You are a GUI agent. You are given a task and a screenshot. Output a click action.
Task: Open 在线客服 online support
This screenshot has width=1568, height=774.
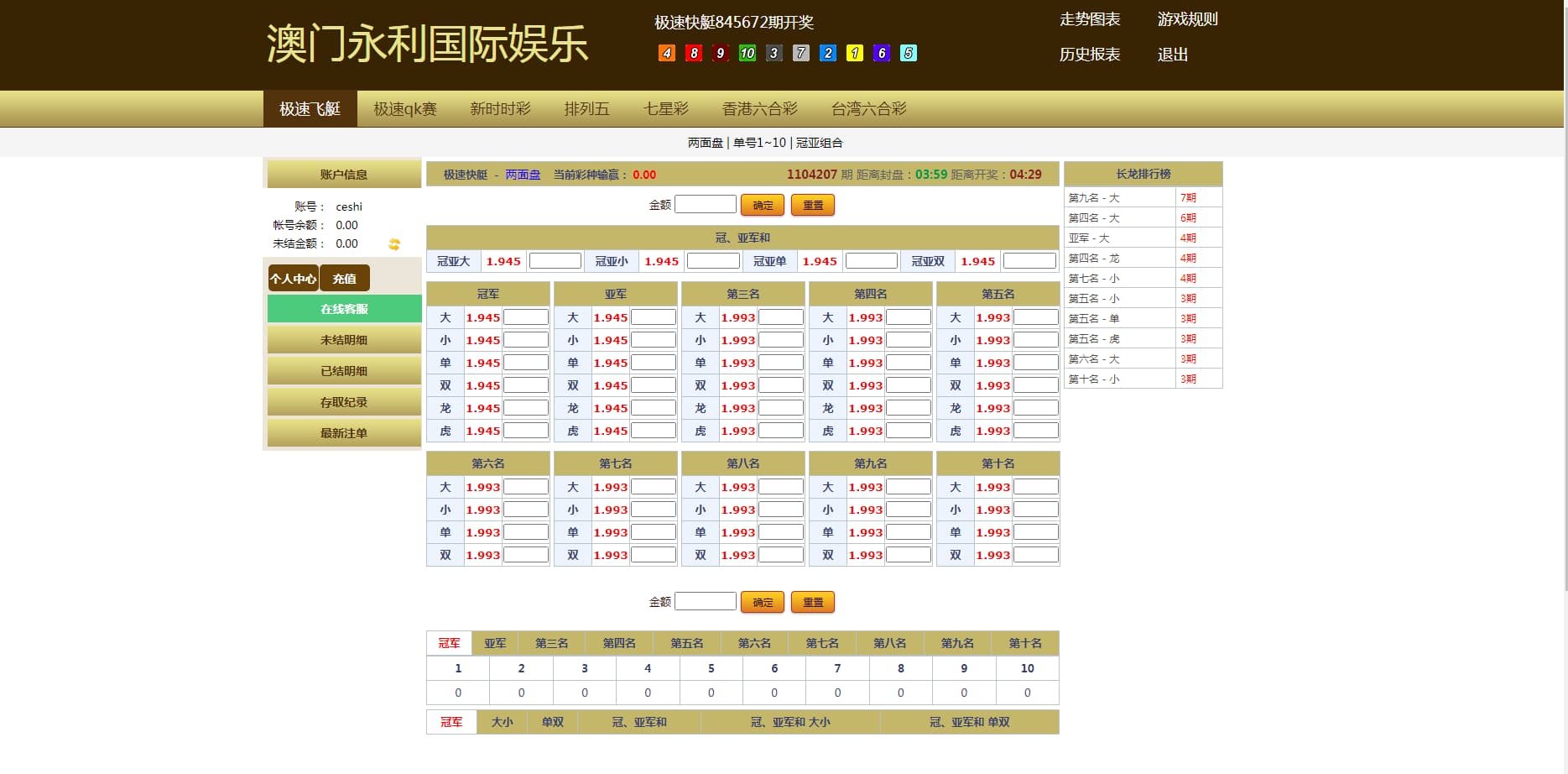(x=344, y=309)
